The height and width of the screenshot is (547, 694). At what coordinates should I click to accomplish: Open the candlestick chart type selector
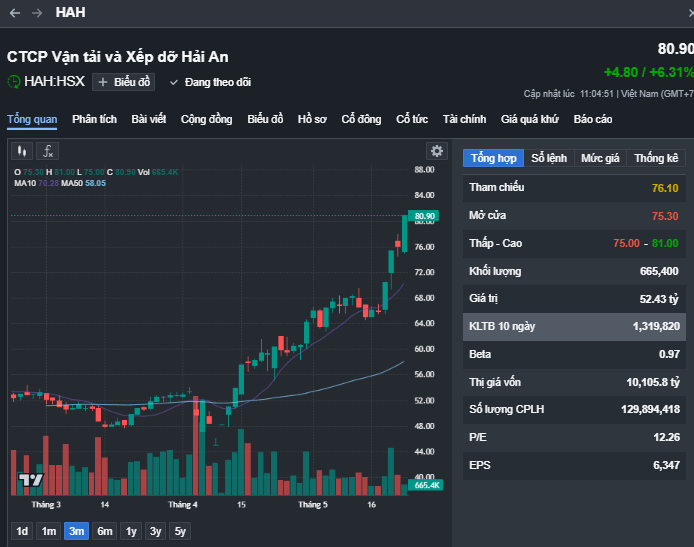point(22,151)
